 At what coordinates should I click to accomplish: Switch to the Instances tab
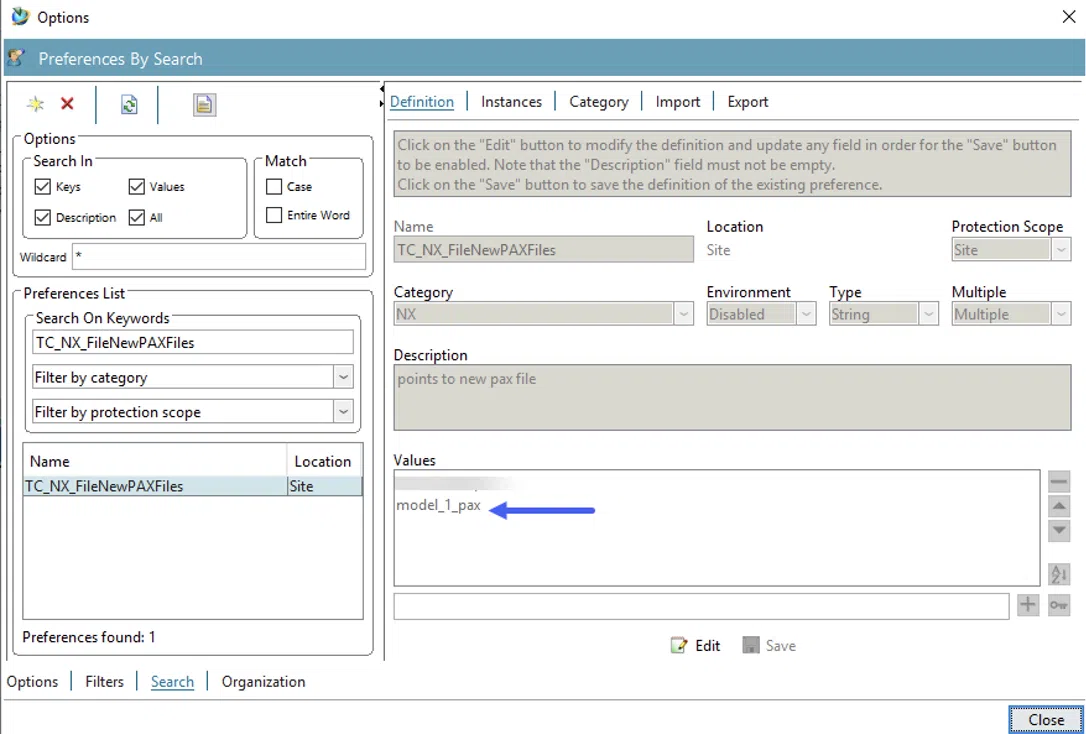tap(511, 102)
